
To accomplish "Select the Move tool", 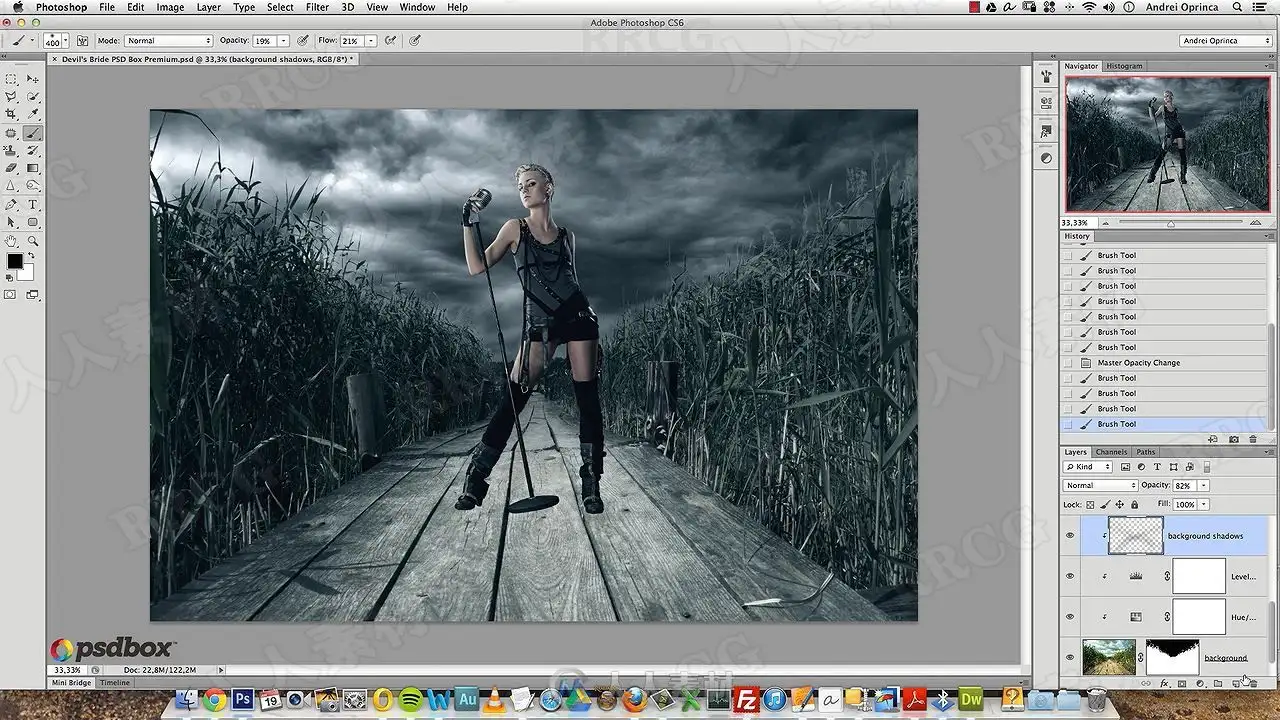I will coord(33,79).
